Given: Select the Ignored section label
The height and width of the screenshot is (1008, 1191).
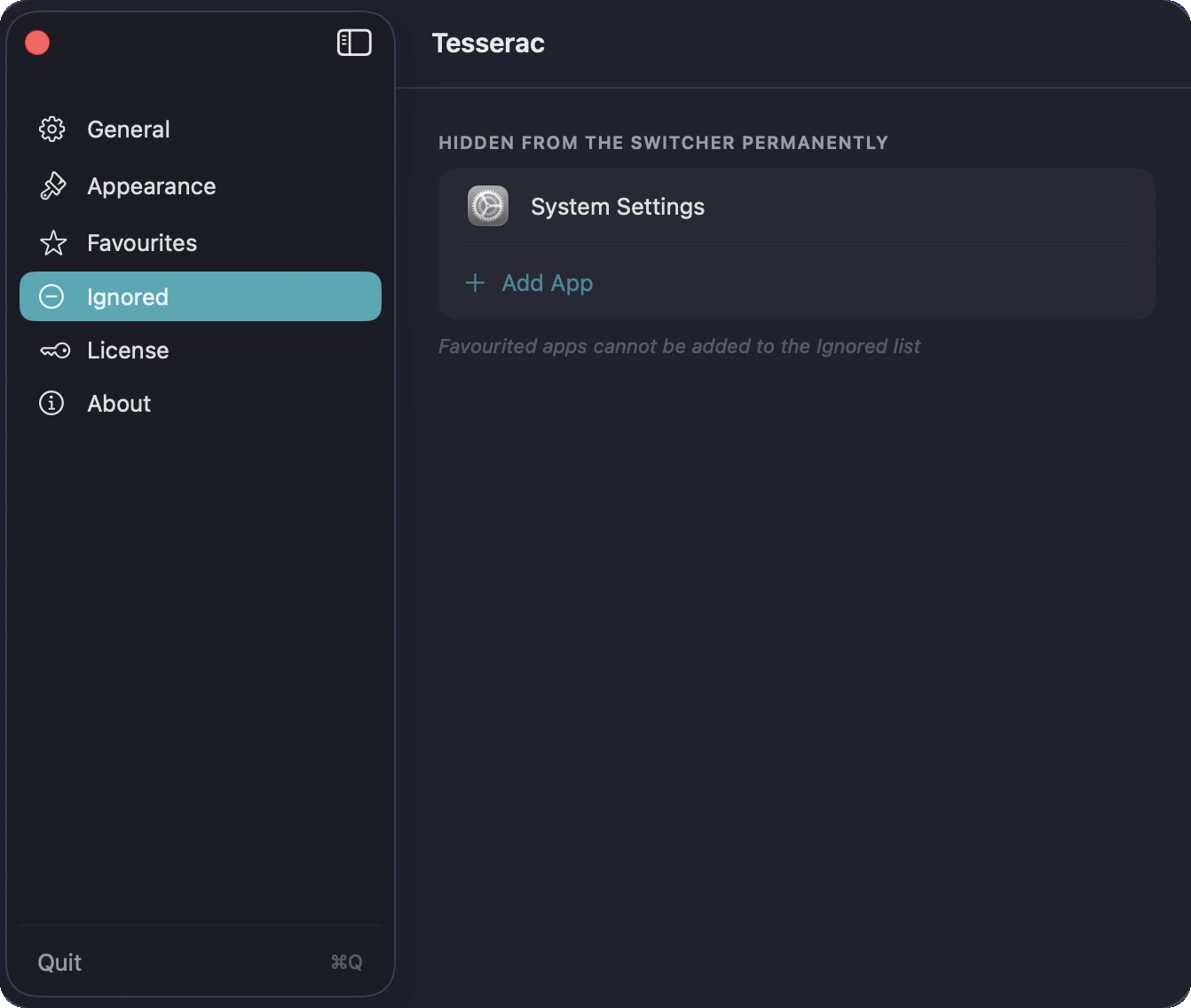Looking at the screenshot, I should 128,297.
